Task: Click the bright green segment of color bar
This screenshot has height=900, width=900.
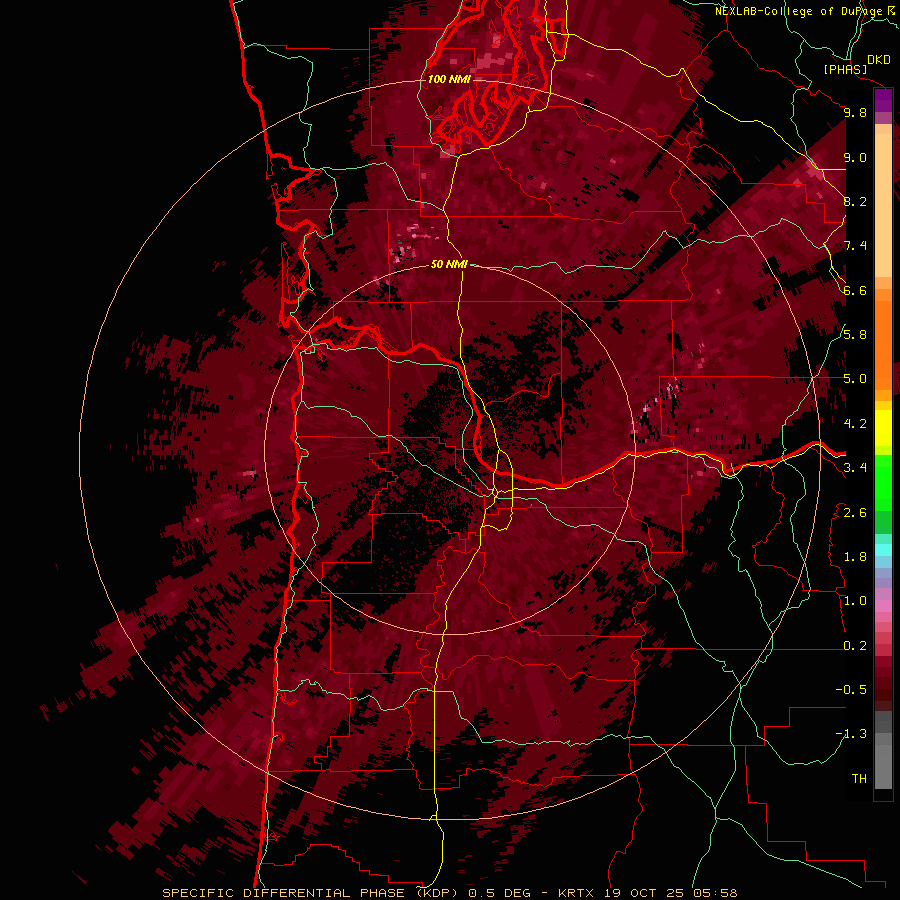Action: coord(883,482)
